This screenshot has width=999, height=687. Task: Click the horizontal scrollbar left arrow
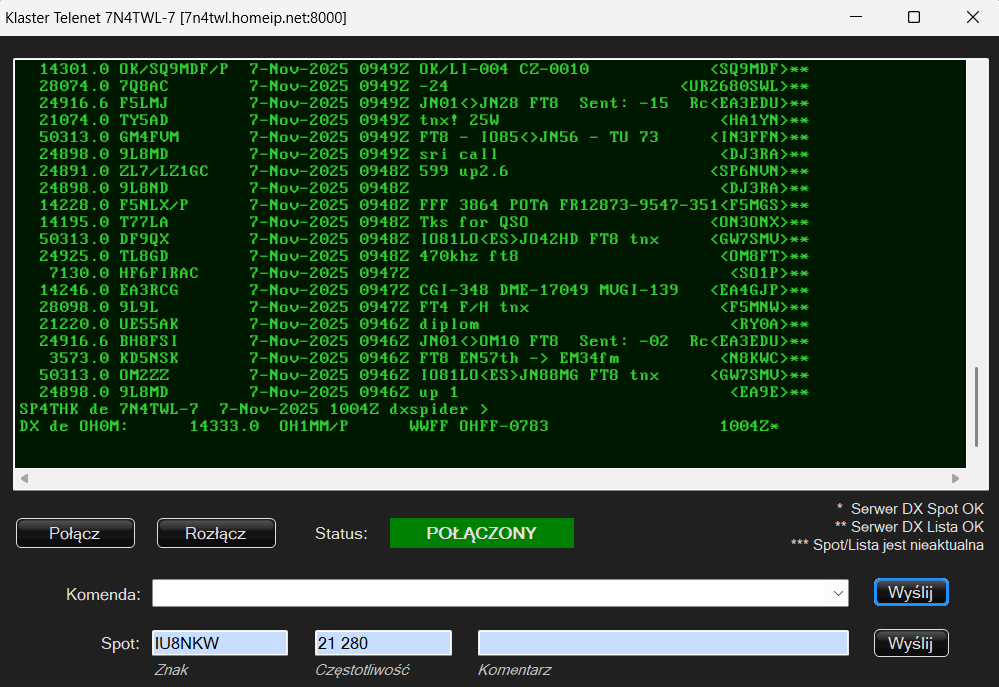tap(24, 479)
